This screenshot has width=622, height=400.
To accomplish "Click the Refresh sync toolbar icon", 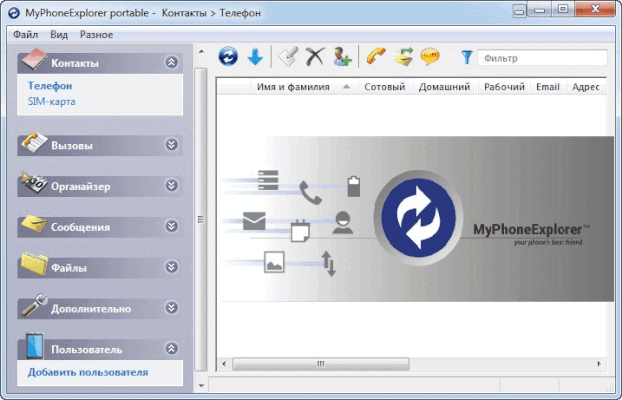I will (228, 56).
